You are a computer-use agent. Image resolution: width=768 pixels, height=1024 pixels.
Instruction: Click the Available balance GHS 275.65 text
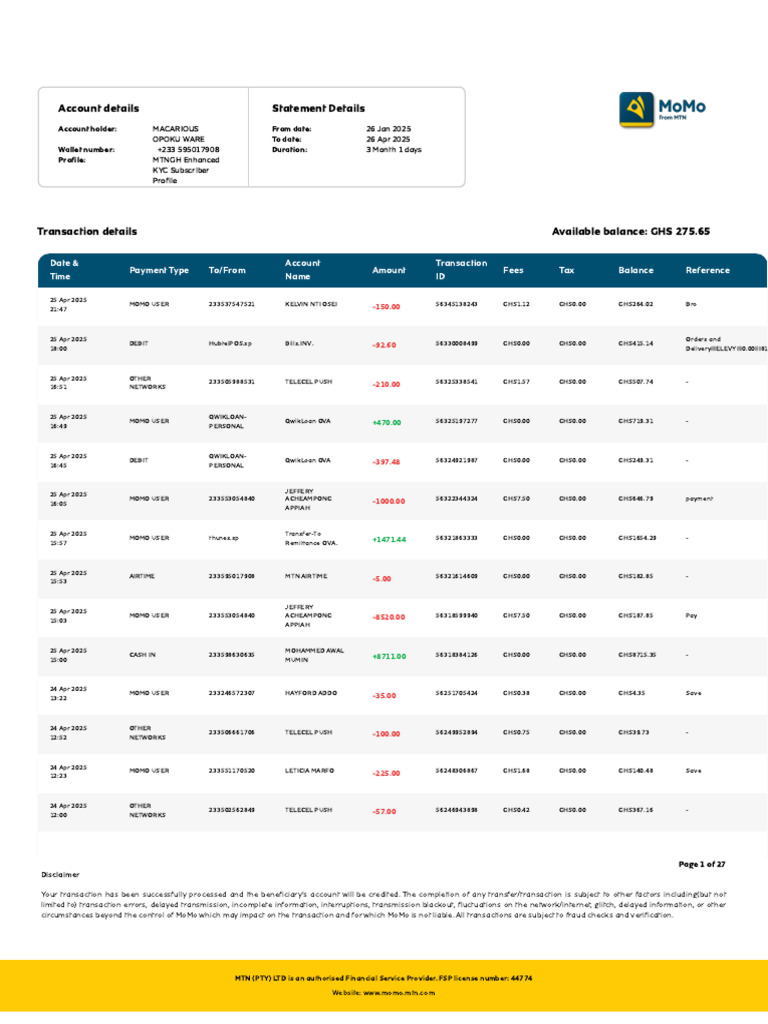[x=630, y=231]
